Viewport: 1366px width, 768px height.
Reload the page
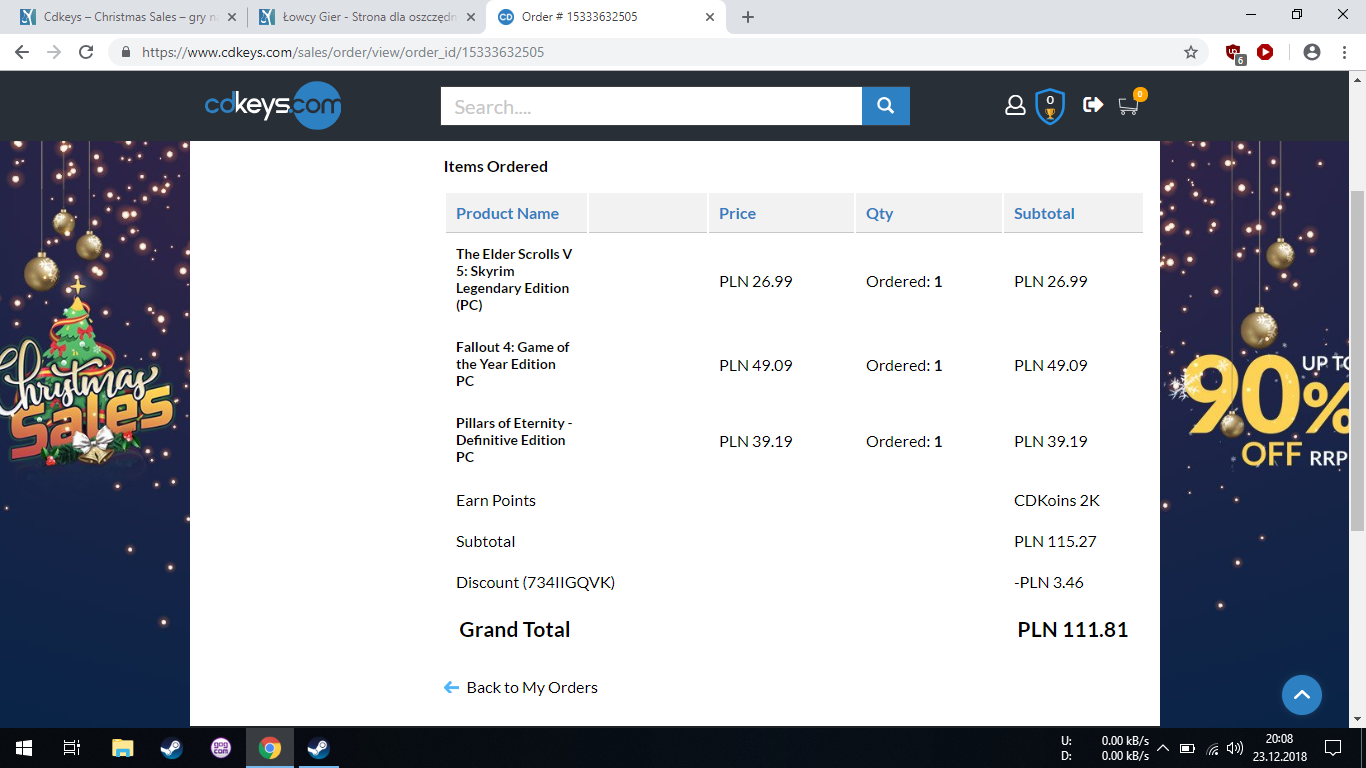pyautogui.click(x=86, y=52)
